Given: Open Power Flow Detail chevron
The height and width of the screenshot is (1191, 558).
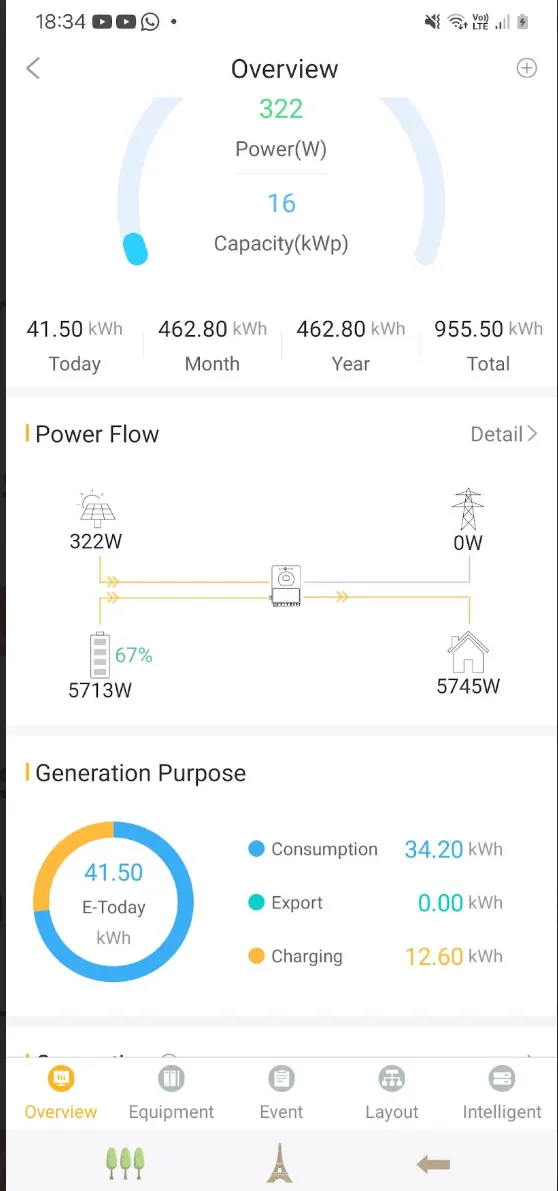Looking at the screenshot, I should (x=504, y=434).
